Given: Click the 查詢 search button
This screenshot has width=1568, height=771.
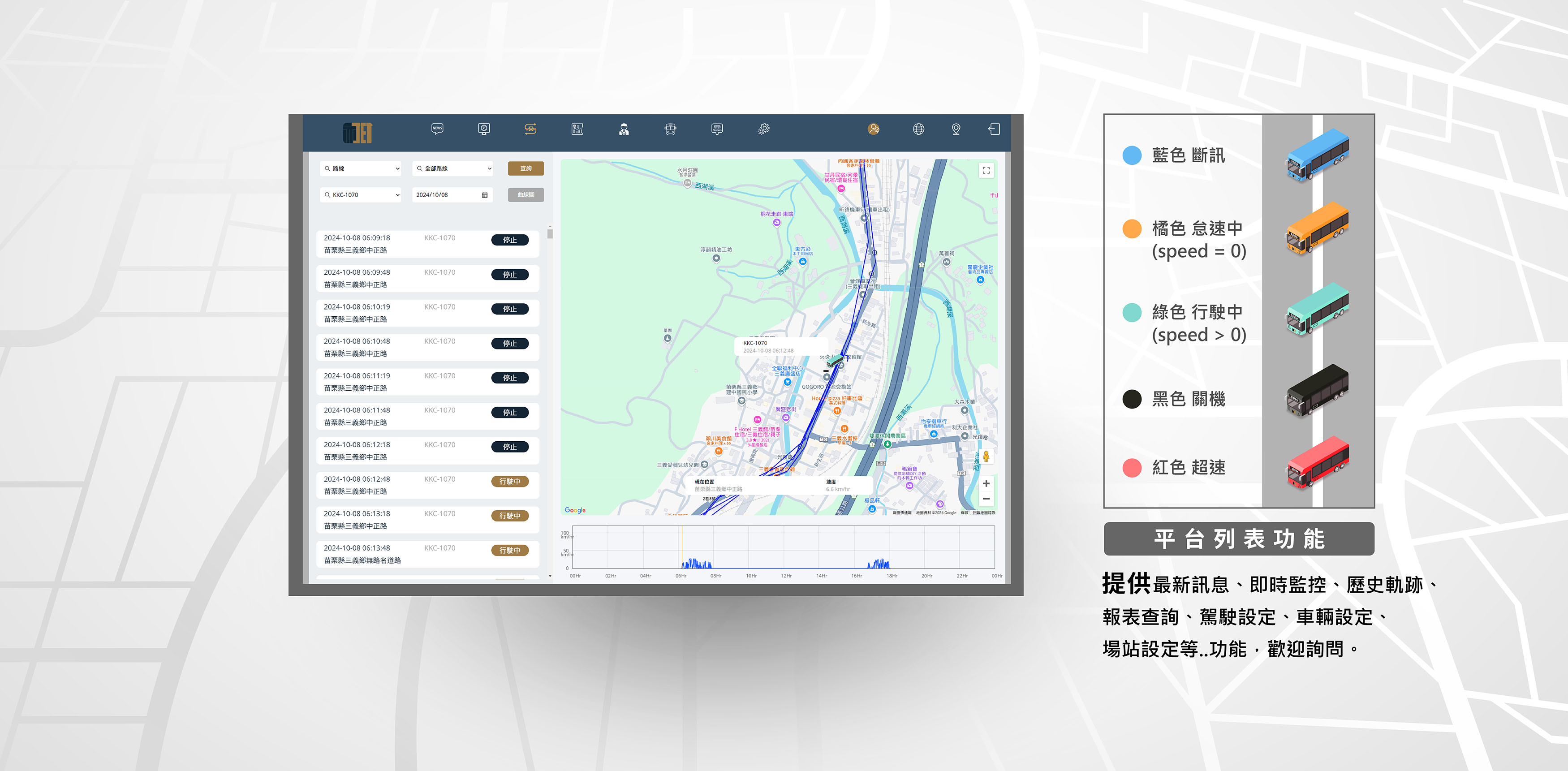Looking at the screenshot, I should click(526, 168).
